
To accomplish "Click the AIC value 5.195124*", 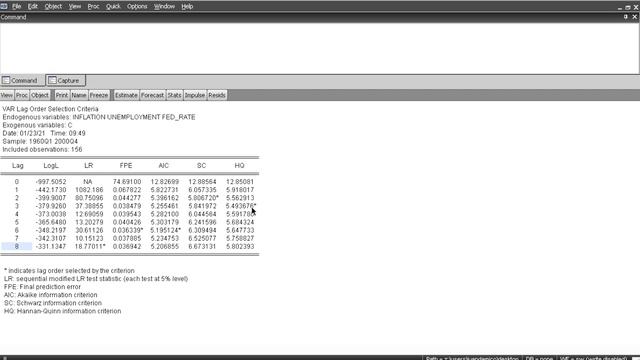I will (165, 230).
